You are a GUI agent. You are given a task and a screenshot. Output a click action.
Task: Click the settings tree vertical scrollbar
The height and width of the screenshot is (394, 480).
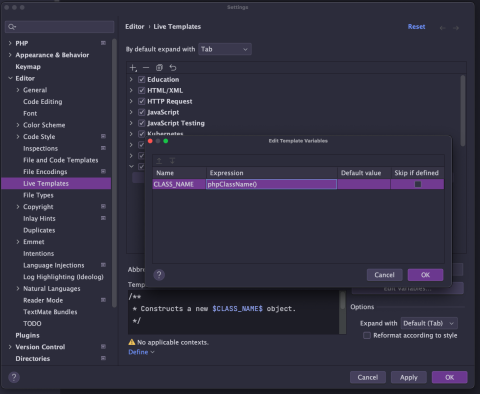[114, 173]
